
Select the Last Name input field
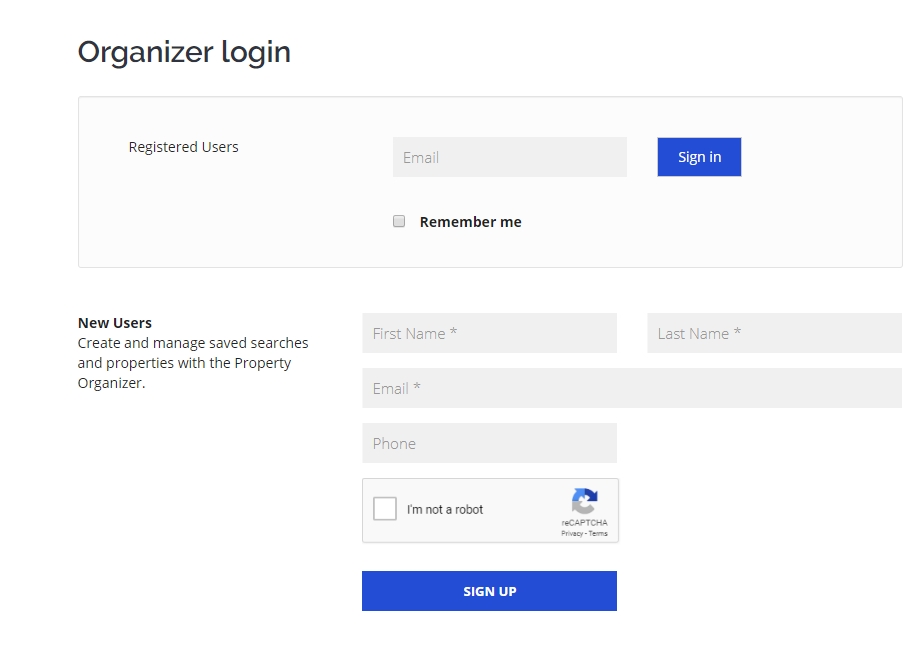[x=774, y=333]
